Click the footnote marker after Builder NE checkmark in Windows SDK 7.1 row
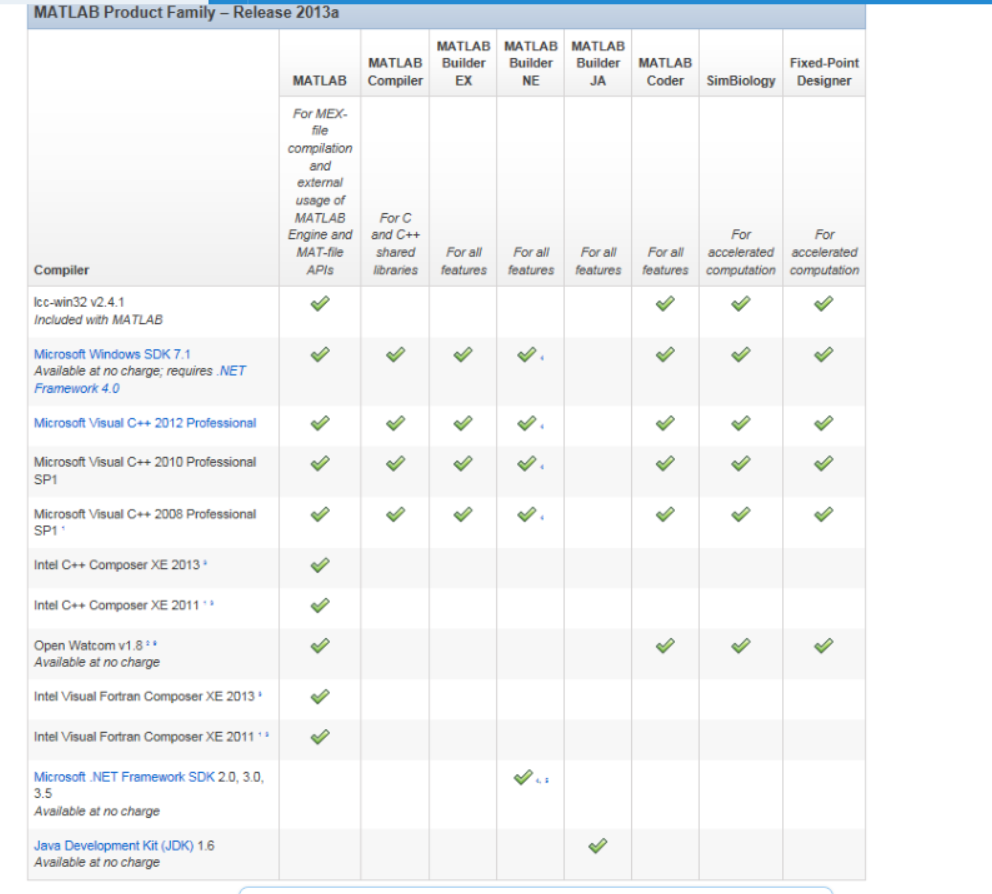The width and height of the screenshot is (992, 894). tap(542, 357)
